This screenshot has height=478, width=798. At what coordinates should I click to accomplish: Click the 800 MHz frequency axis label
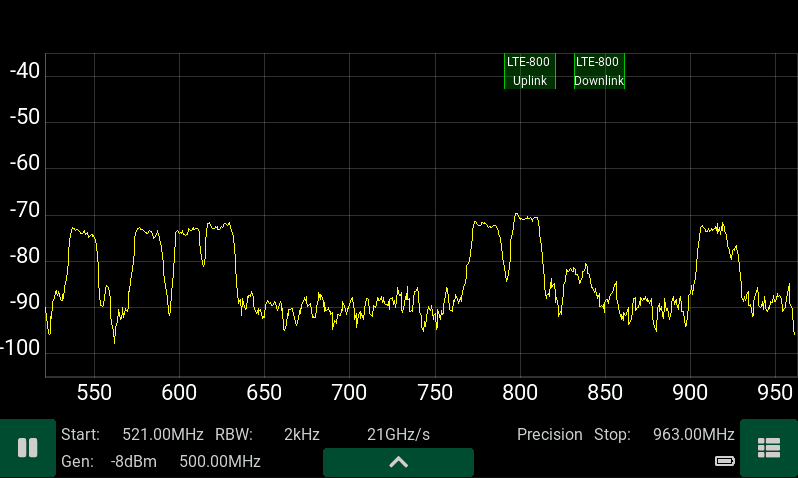[519, 391]
